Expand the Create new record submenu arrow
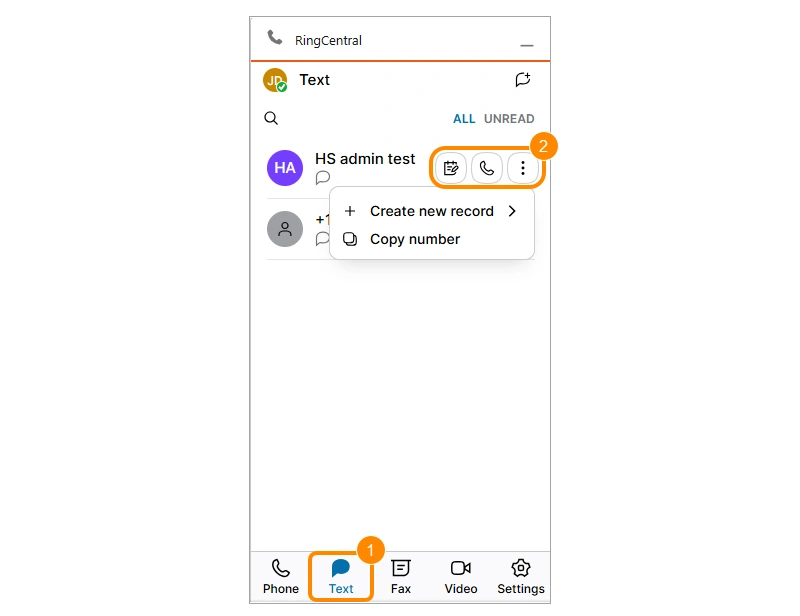800x616 pixels. point(512,211)
